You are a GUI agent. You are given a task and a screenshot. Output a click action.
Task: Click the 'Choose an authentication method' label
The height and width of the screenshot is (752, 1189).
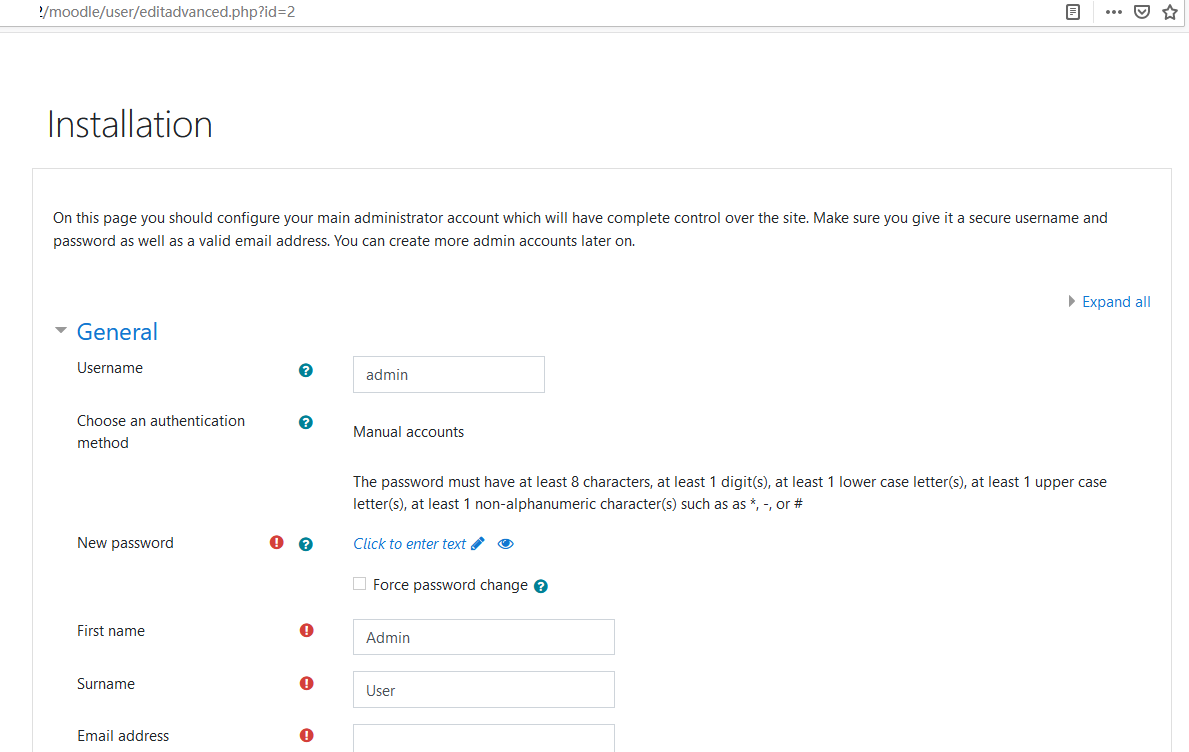[x=161, y=431]
